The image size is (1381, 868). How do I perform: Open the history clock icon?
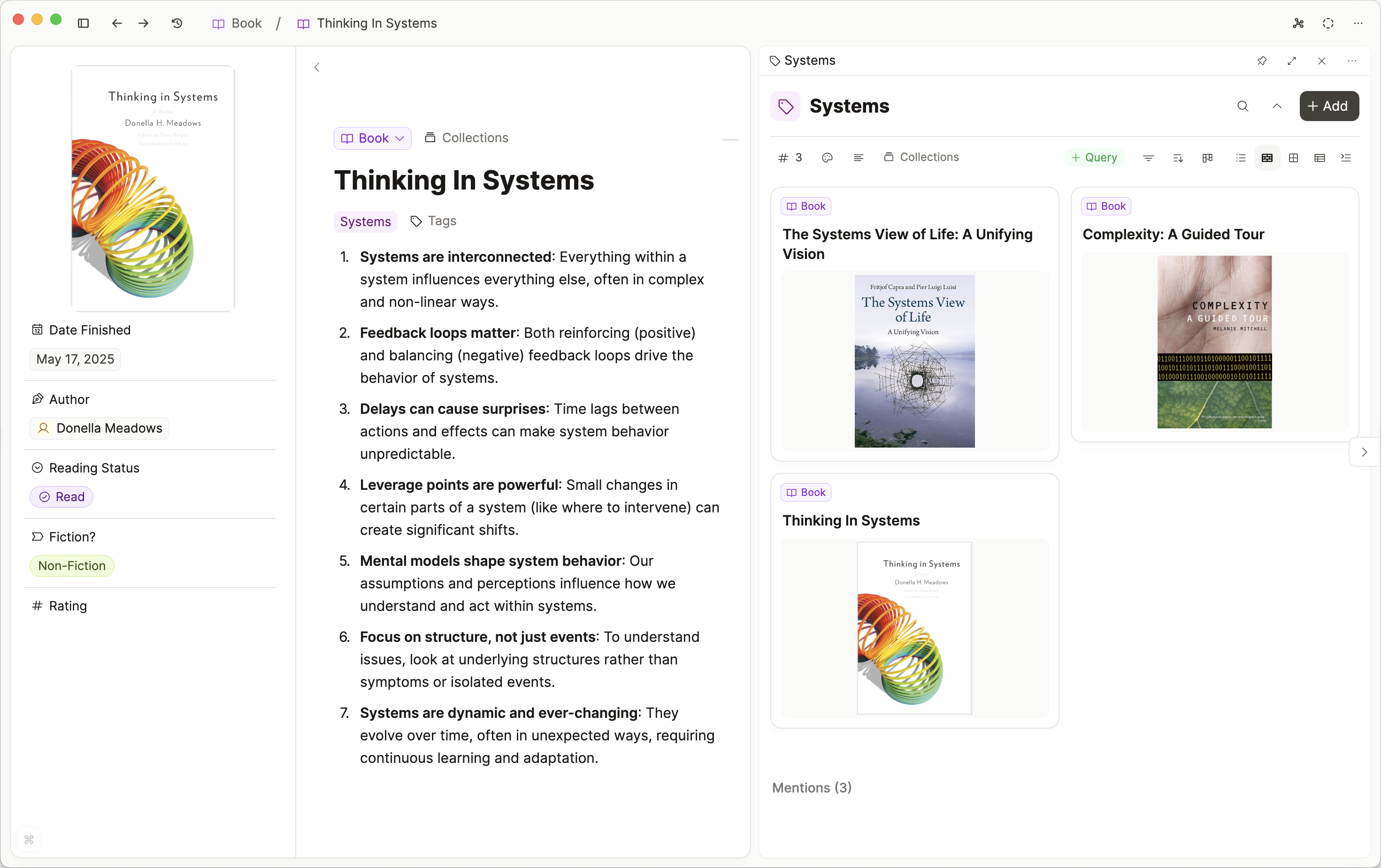[x=177, y=23]
